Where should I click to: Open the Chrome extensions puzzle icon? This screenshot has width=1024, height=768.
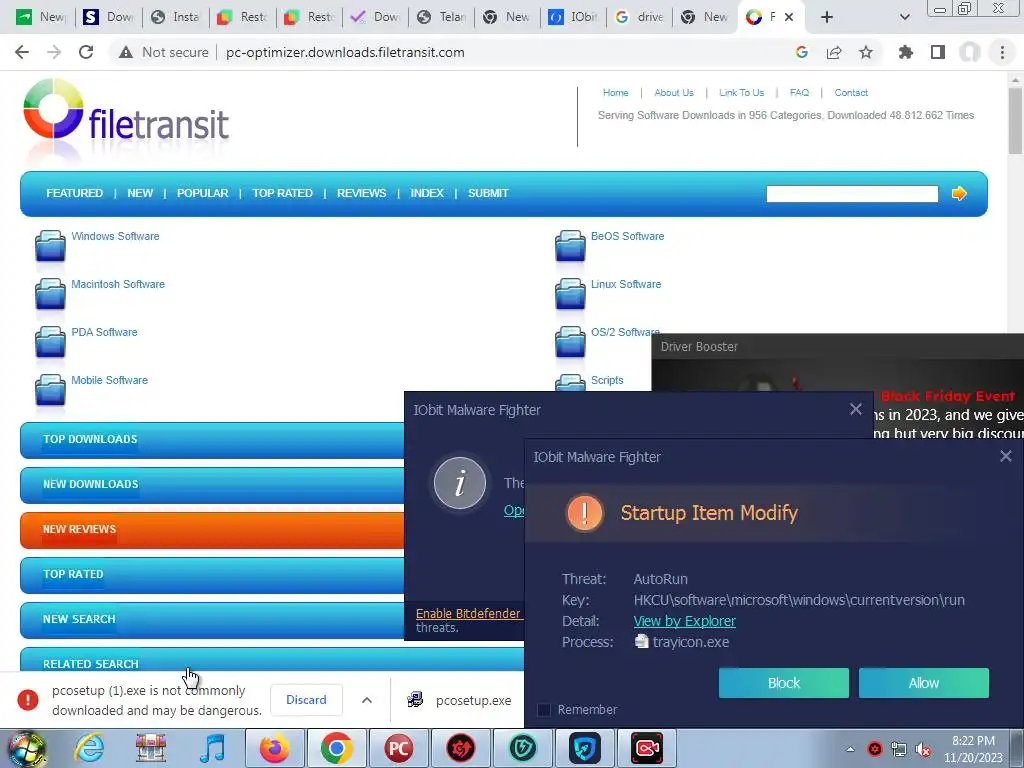coord(906,52)
